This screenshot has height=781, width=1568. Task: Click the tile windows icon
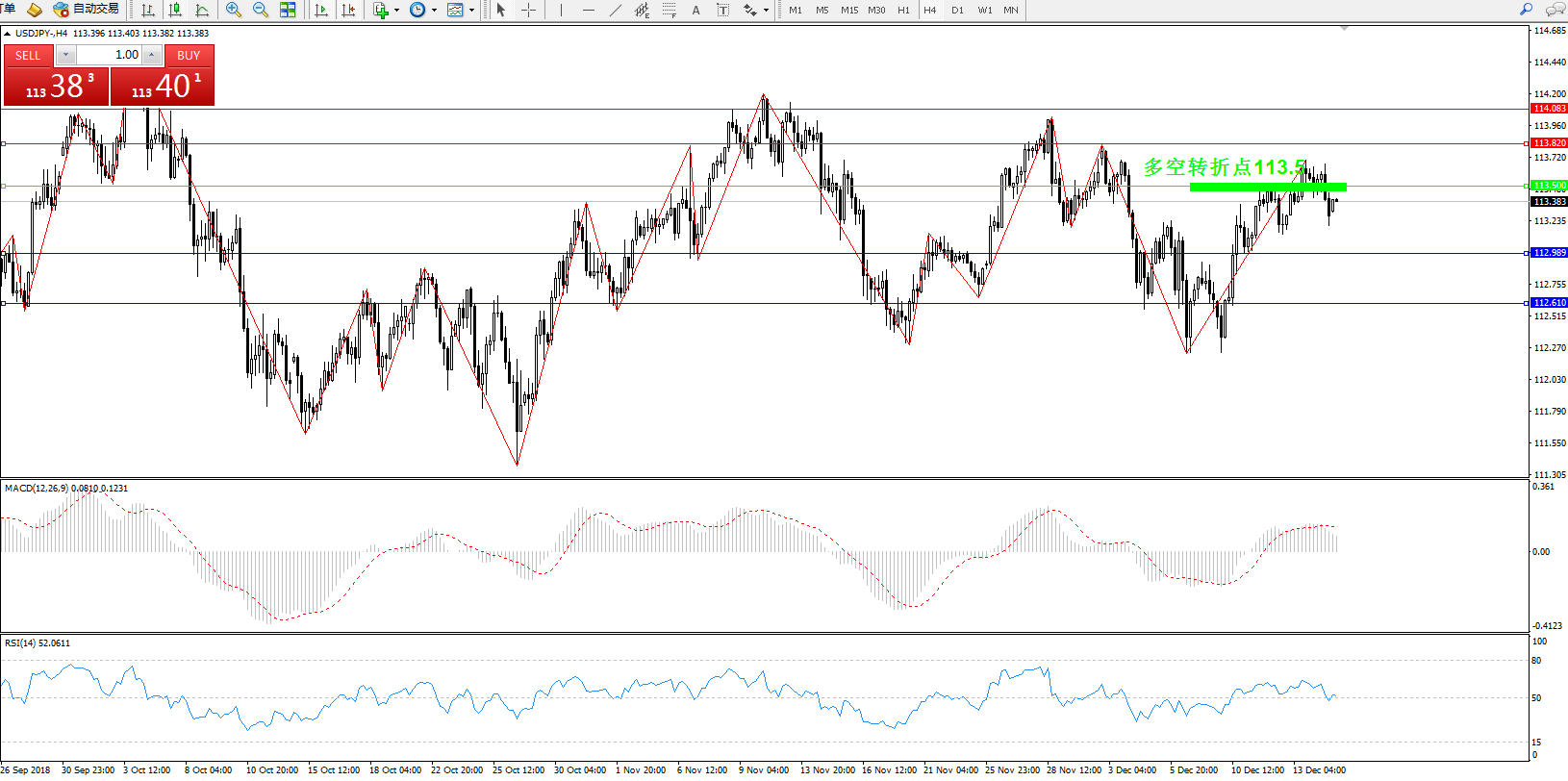click(288, 10)
